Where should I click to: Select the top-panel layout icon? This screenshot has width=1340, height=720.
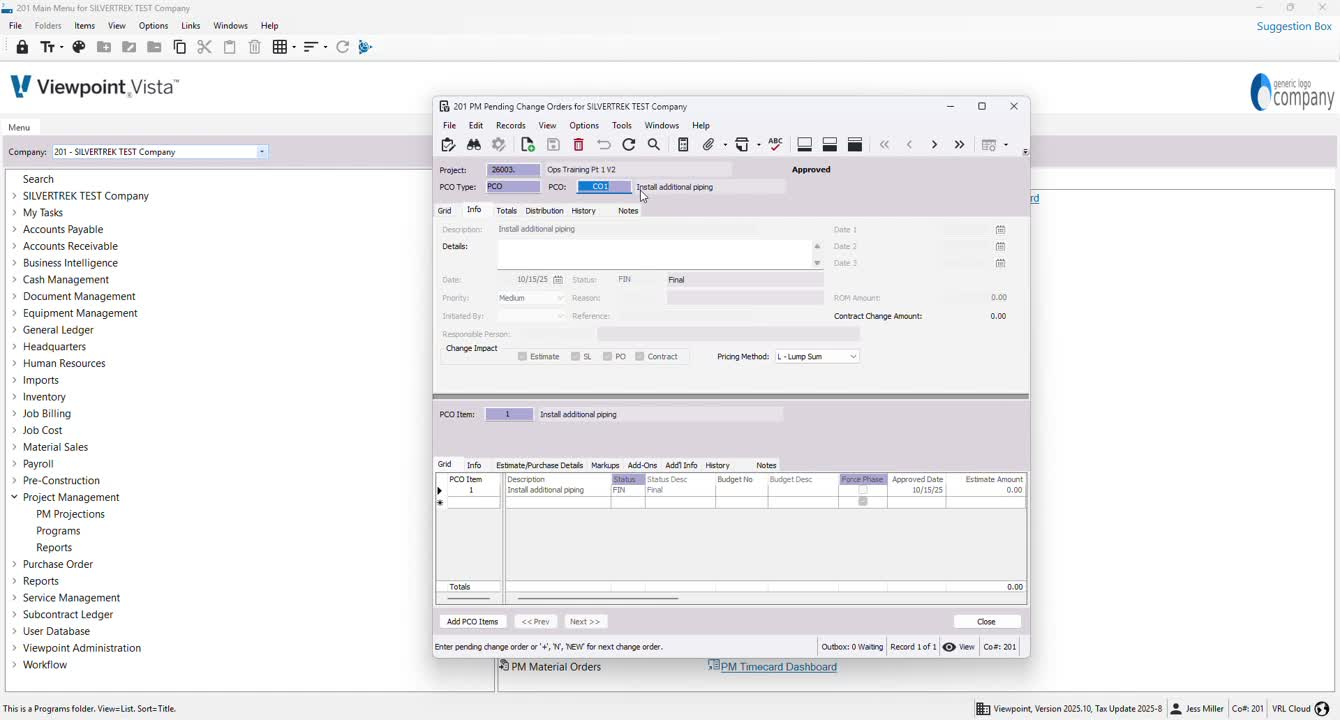click(x=855, y=145)
